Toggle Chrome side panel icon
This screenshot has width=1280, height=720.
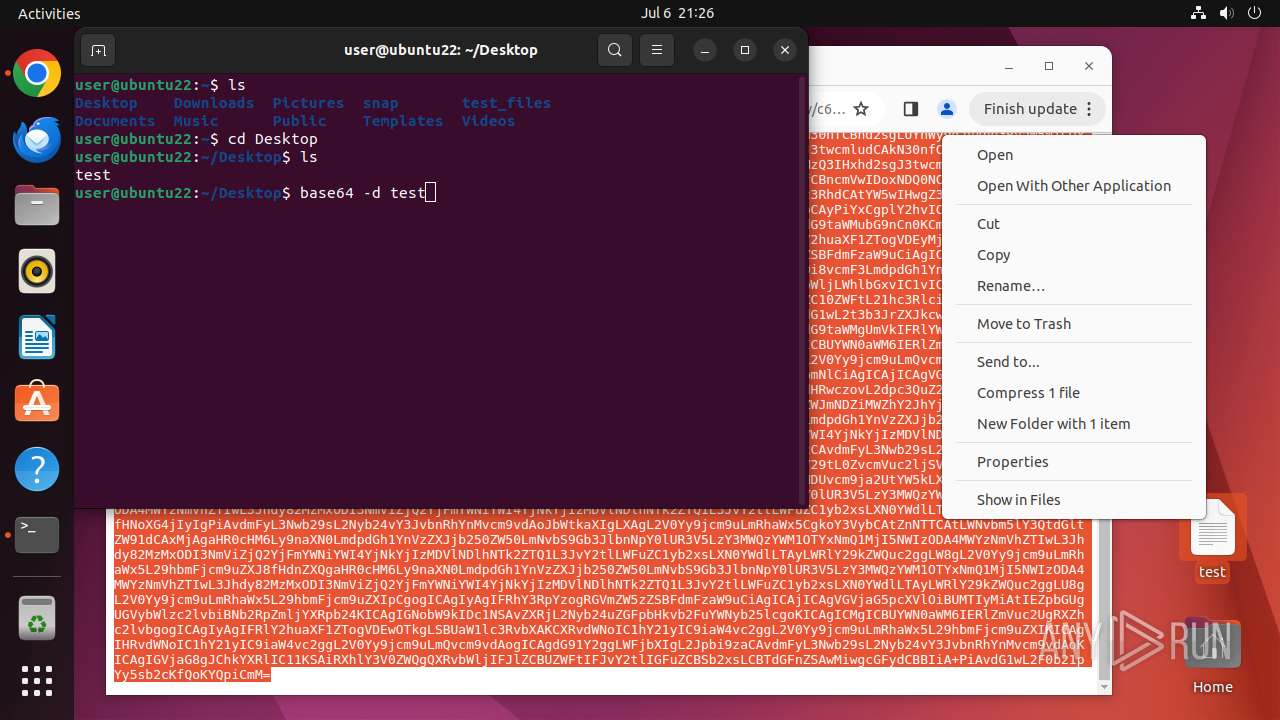pos(910,109)
